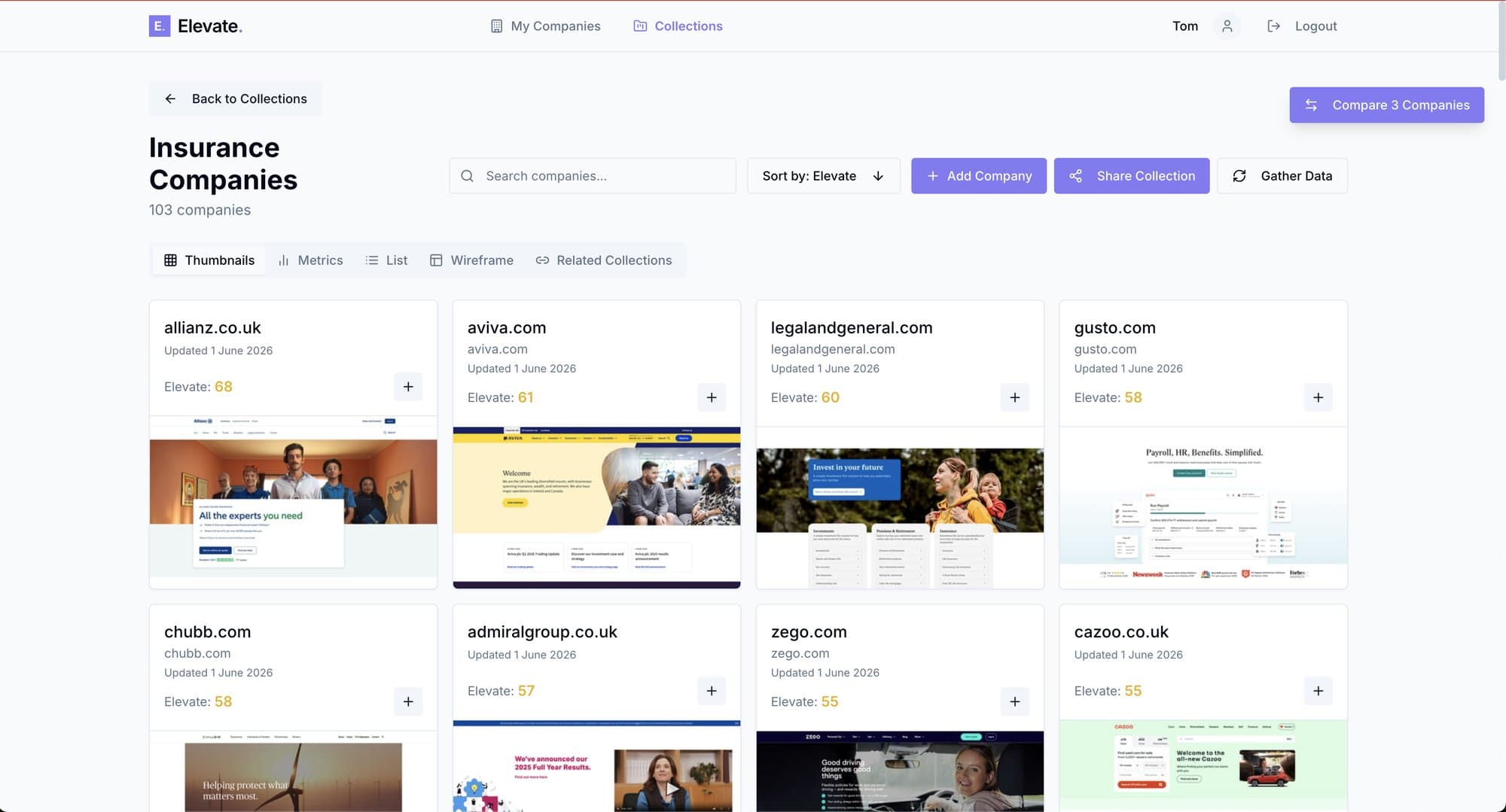Open the zego.com website thumbnail

click(901, 771)
